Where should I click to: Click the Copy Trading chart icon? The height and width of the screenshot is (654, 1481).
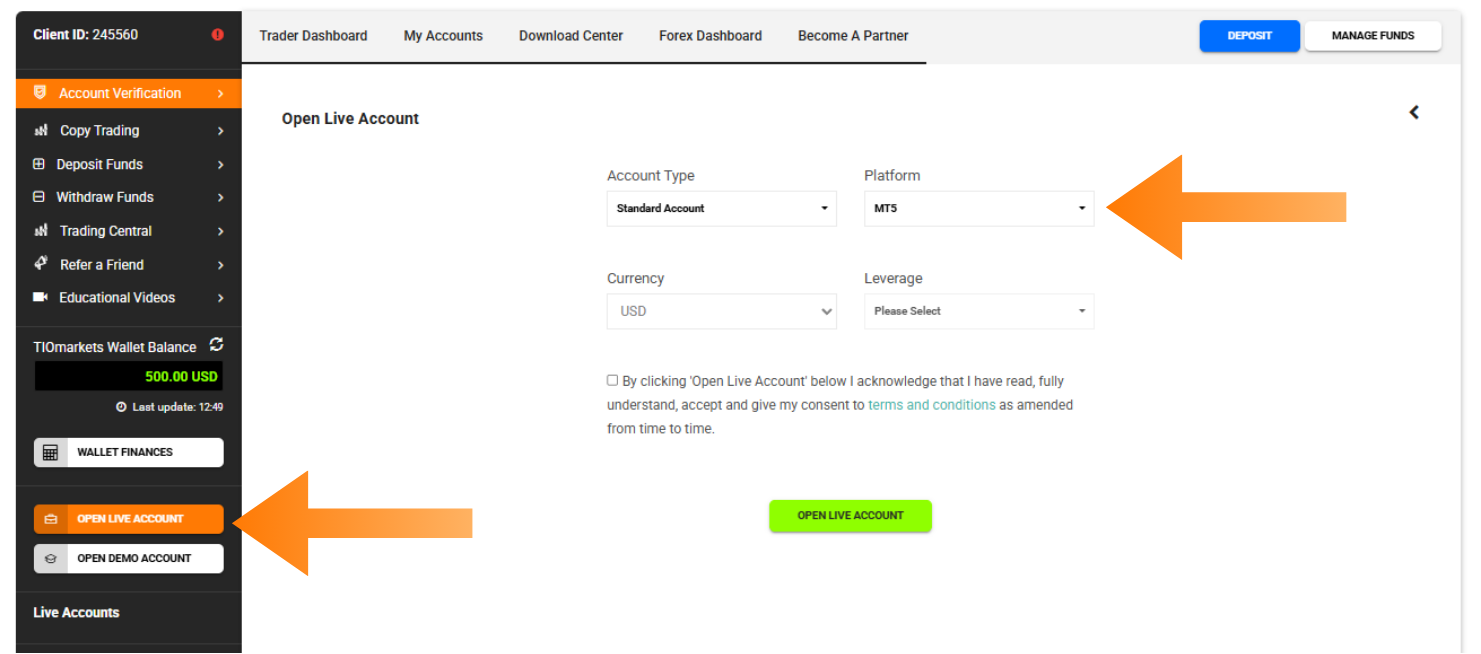pyautogui.click(x=42, y=130)
